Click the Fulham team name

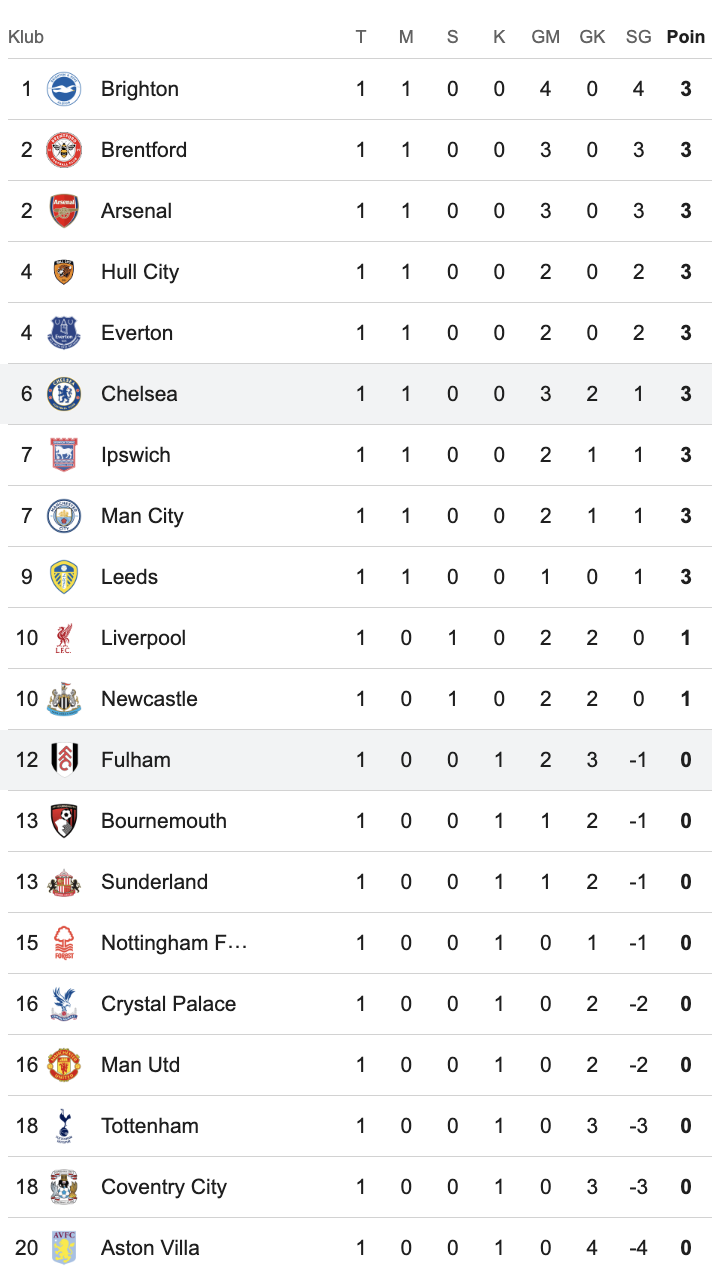[136, 760]
